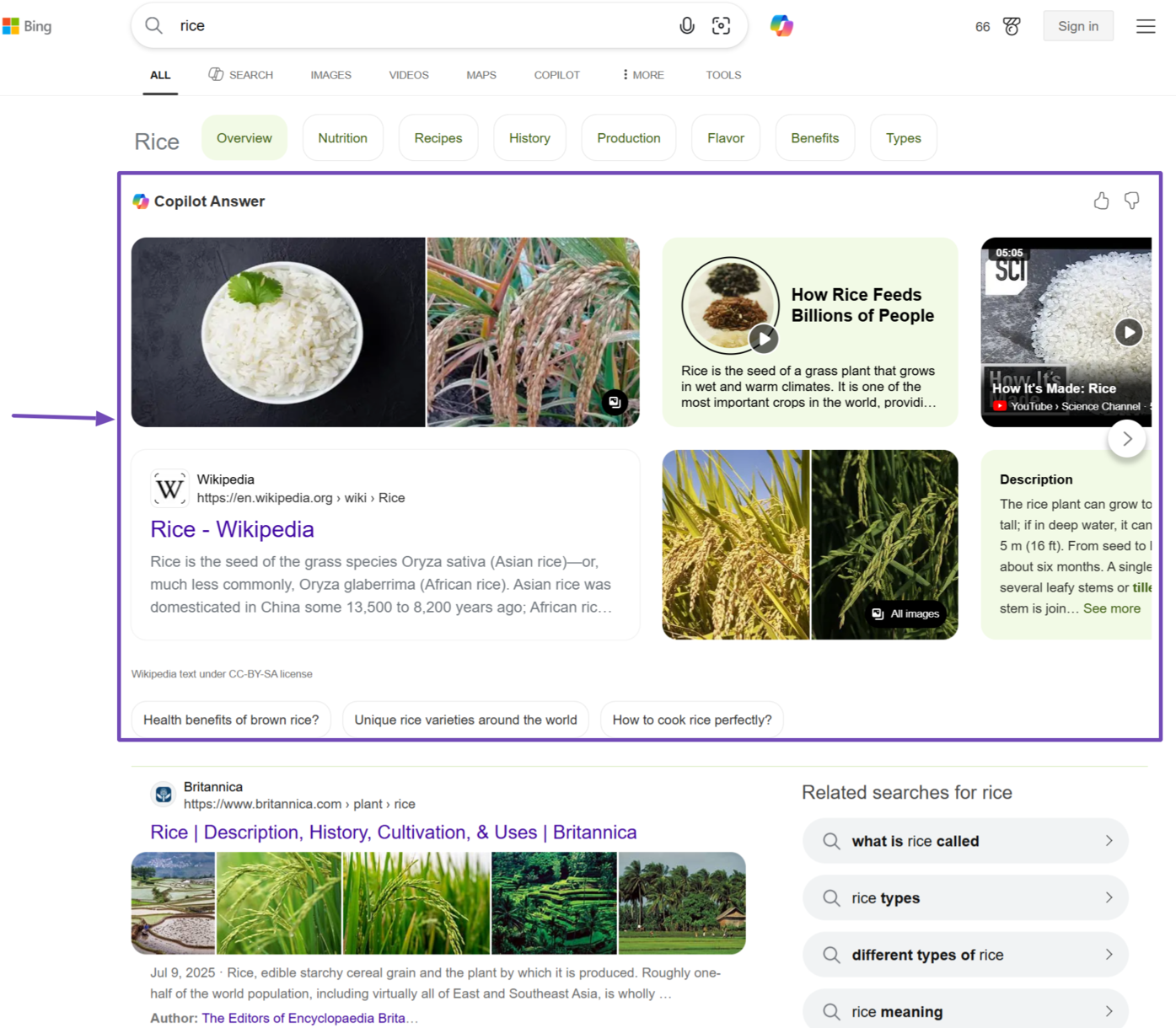Open the rice plant stalks photo beside the bowl

tap(533, 332)
